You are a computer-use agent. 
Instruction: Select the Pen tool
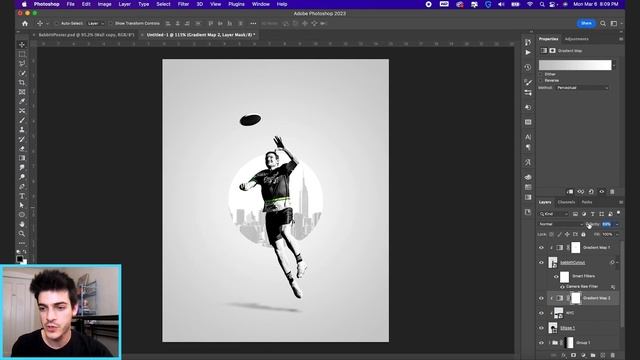[22, 187]
